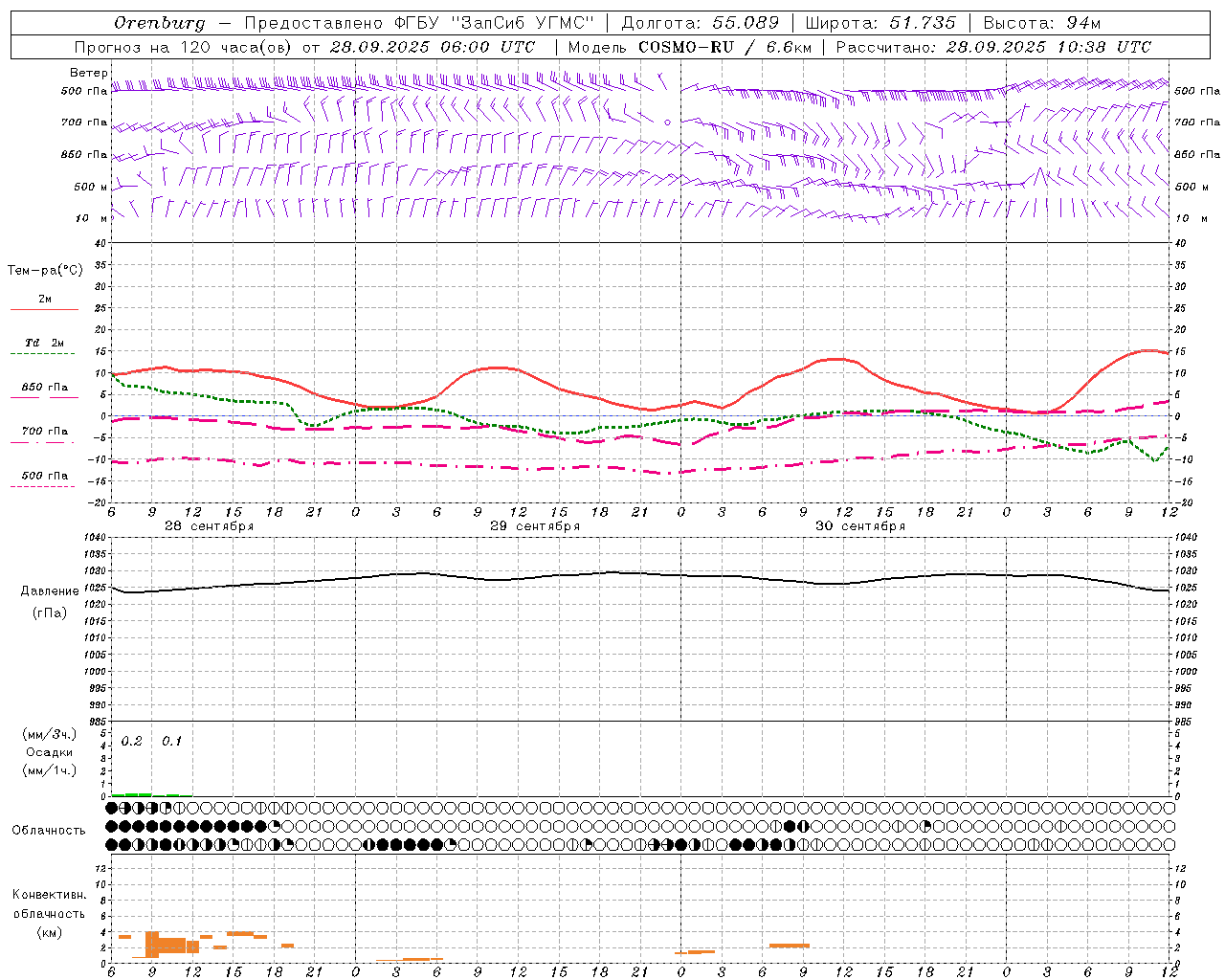Click the '2м' temperature legend entry
The image size is (1225, 980).
pyautogui.click(x=45, y=300)
